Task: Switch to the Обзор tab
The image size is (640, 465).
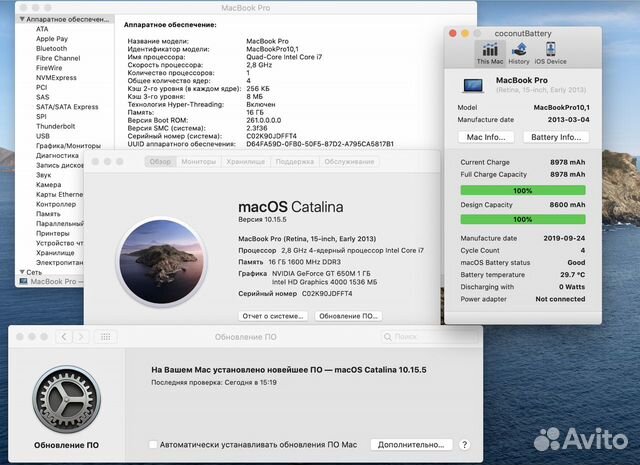Action: pyautogui.click(x=160, y=162)
